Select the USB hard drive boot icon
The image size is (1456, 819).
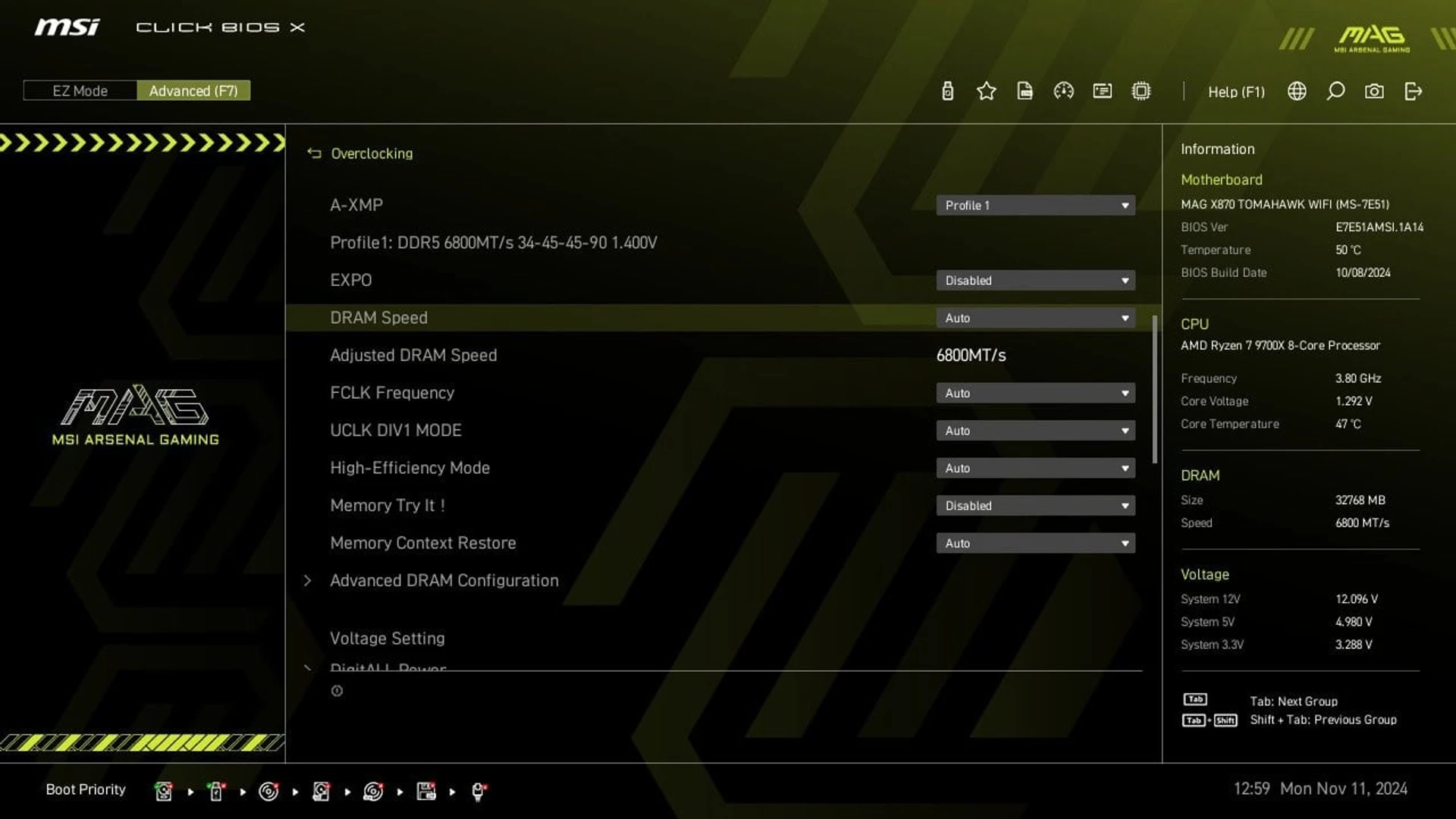pyautogui.click(x=321, y=791)
